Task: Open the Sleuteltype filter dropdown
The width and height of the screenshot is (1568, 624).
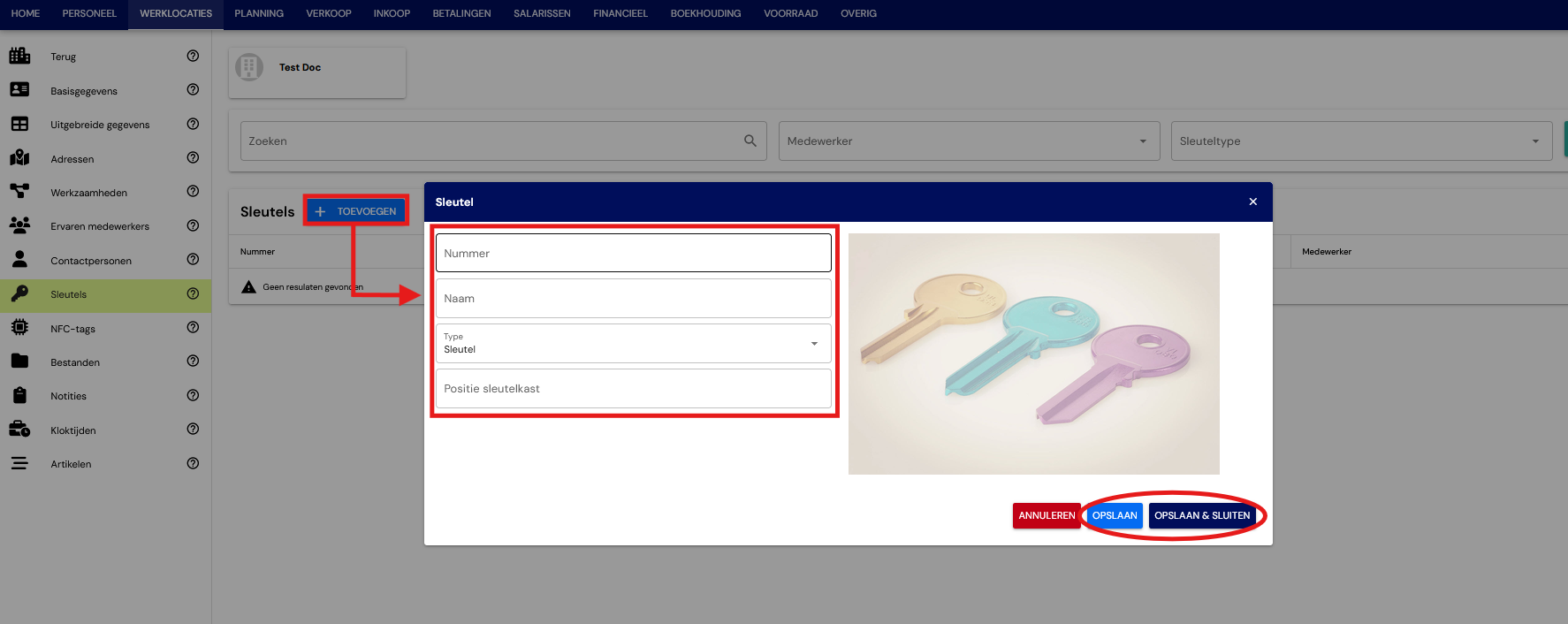Action: pyautogui.click(x=1362, y=141)
